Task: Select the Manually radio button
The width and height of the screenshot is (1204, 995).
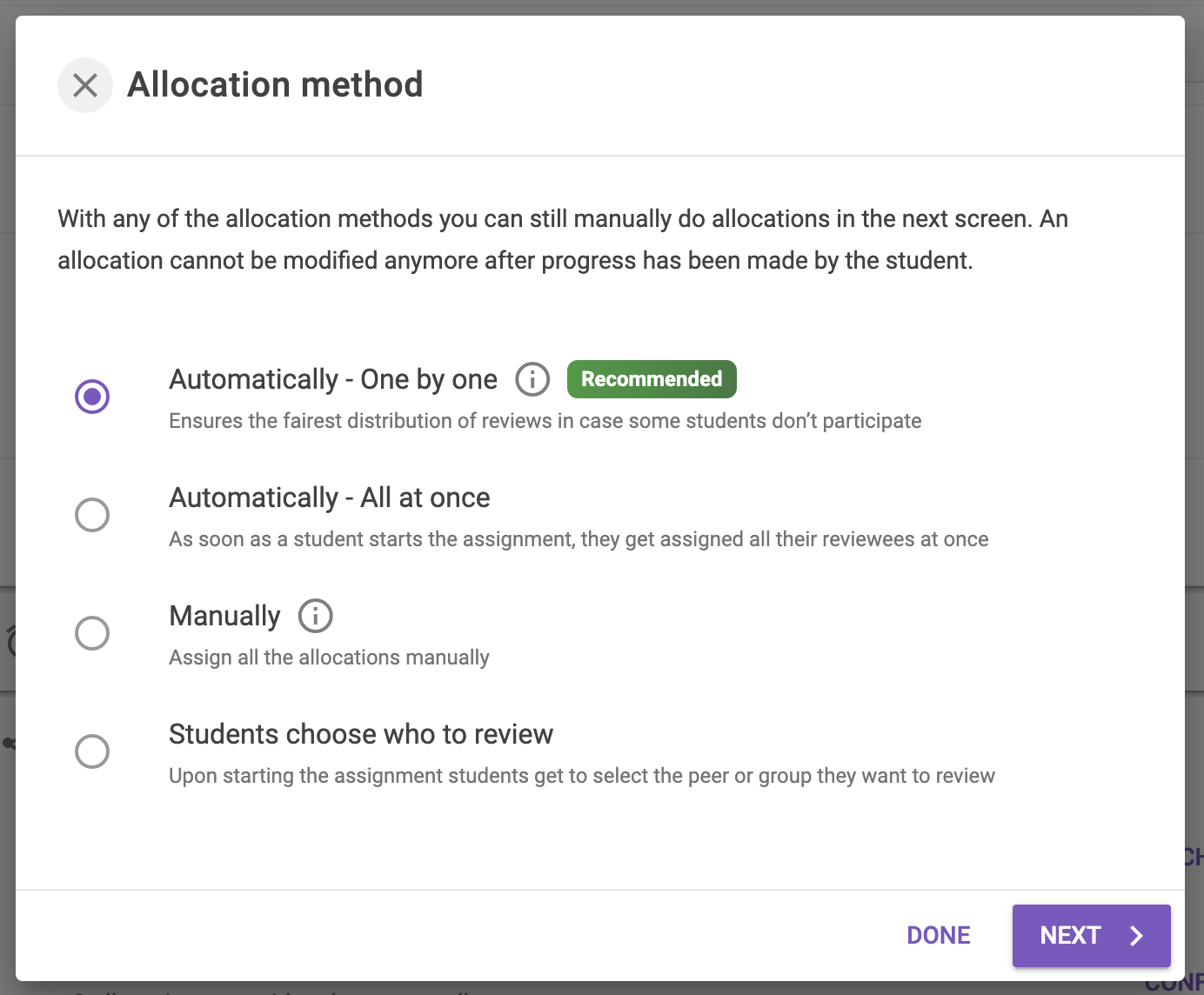Action: [92, 633]
